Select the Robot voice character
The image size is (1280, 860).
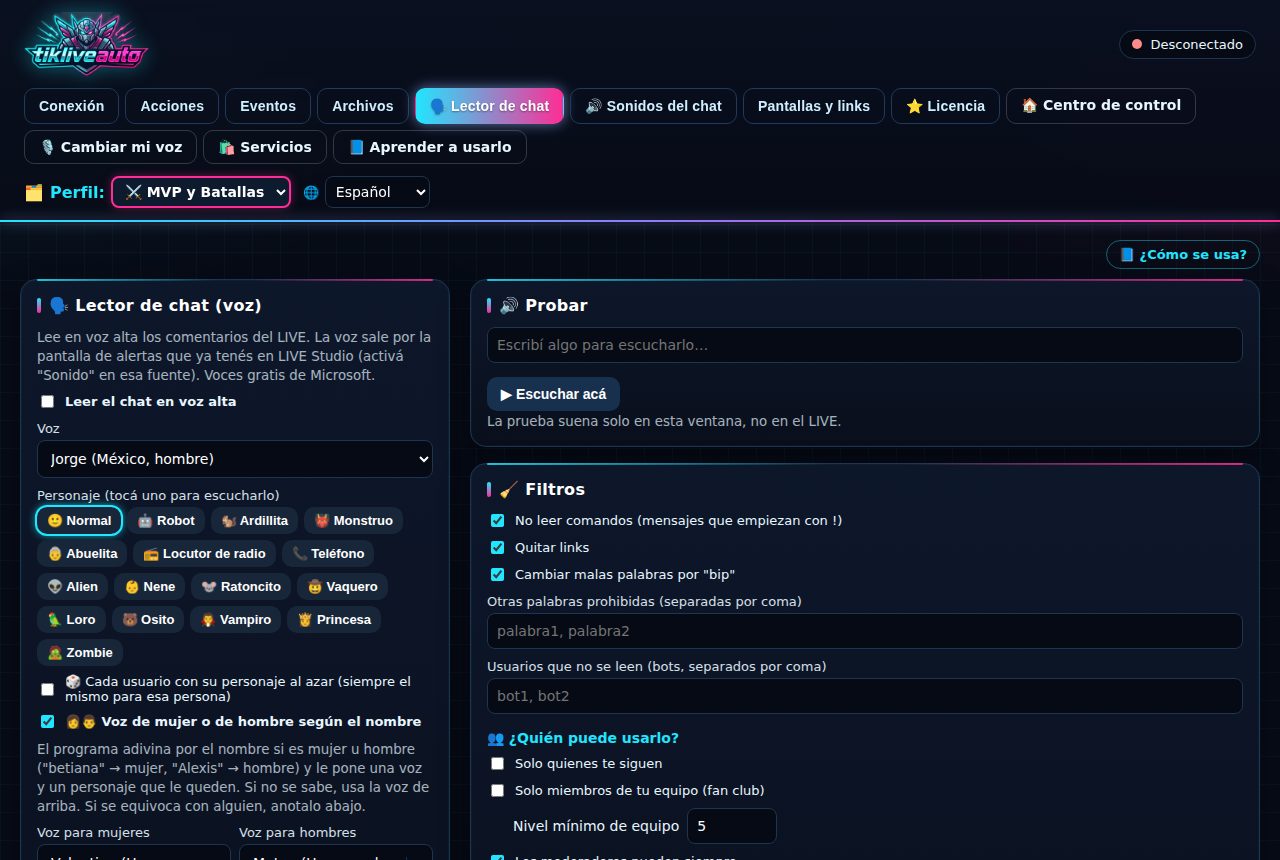click(x=166, y=520)
